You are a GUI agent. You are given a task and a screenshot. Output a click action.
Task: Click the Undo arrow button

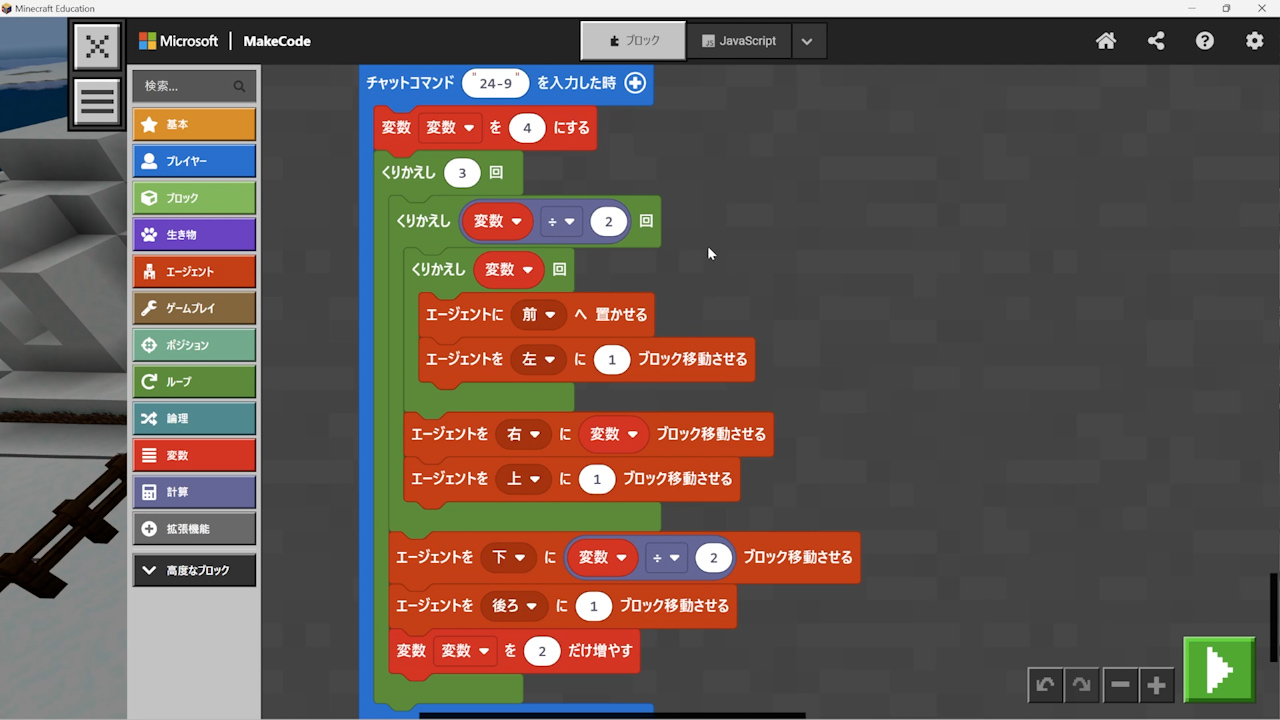tap(1045, 685)
